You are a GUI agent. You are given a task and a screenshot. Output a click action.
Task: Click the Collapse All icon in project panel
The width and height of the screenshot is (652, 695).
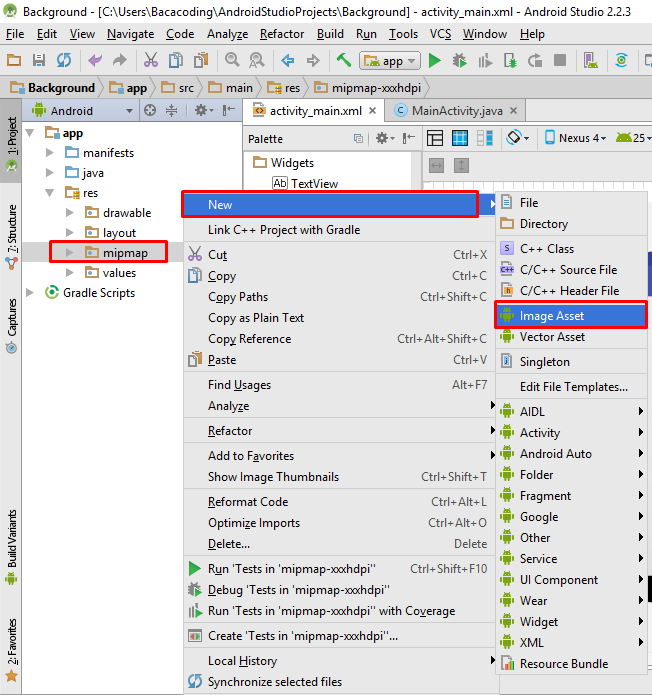click(171, 110)
